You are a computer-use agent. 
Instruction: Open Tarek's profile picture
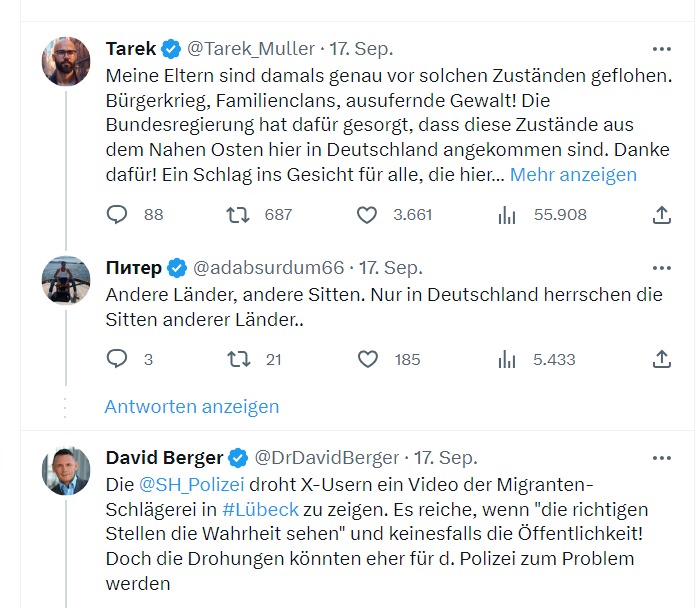click(66, 61)
